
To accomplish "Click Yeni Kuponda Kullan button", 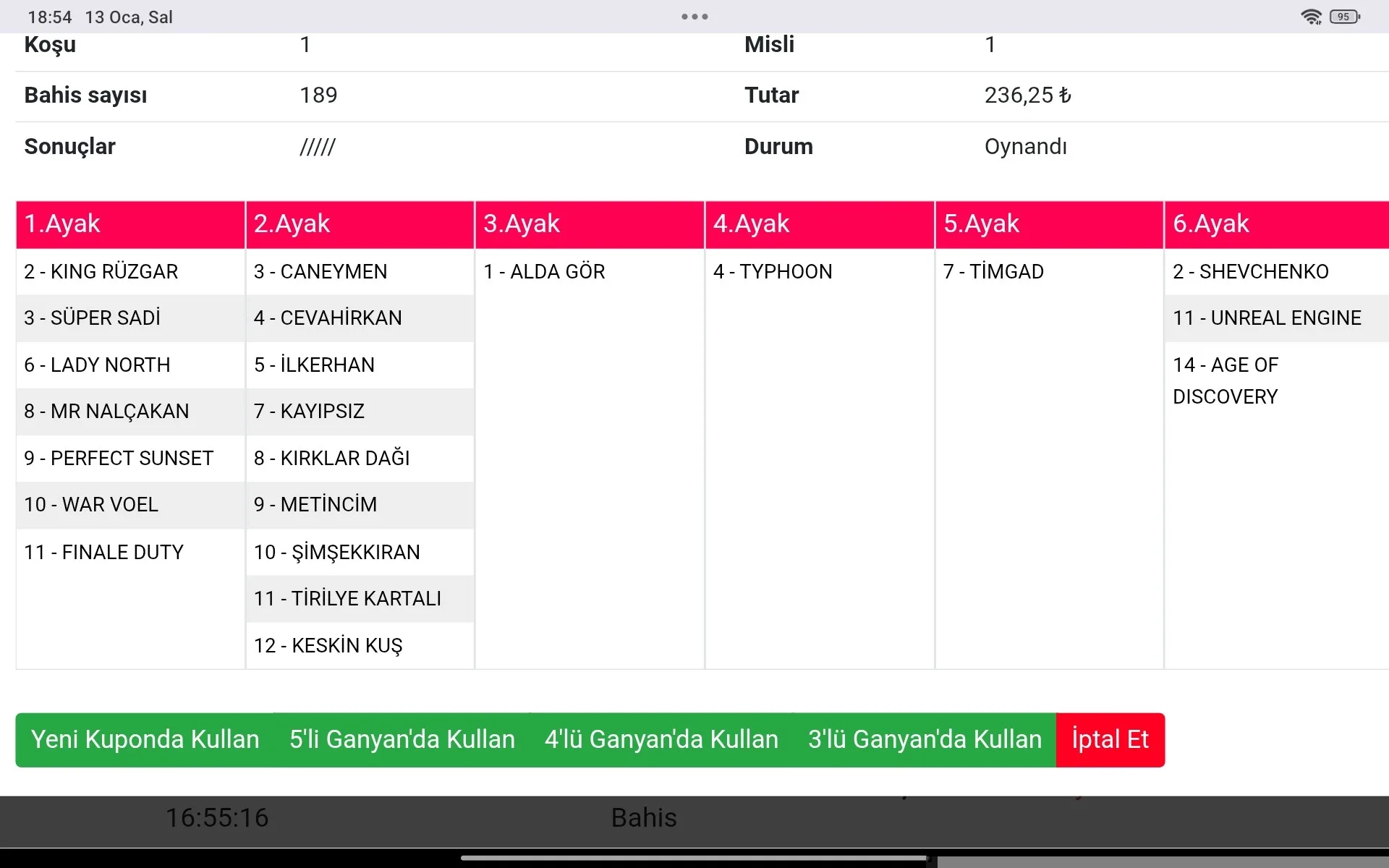I will click(x=145, y=739).
